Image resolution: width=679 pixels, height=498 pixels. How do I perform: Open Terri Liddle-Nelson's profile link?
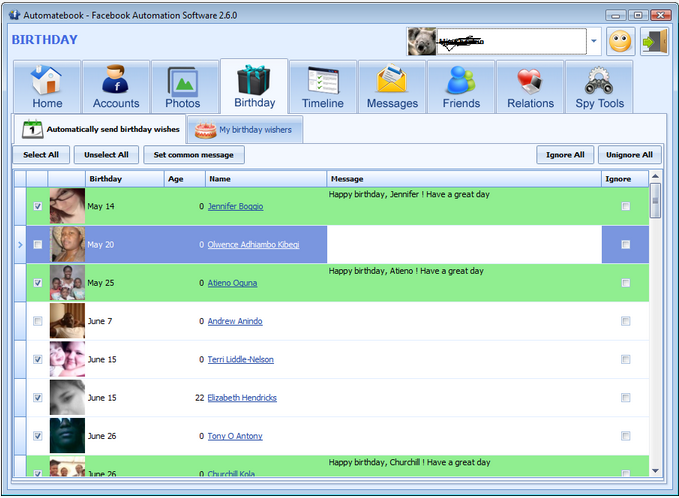[240, 359]
